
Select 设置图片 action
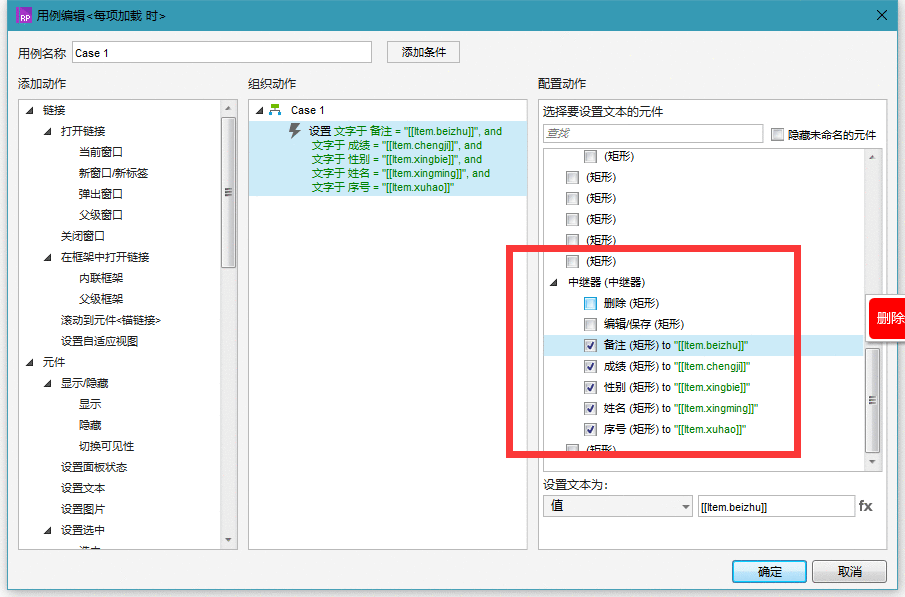click(83, 509)
